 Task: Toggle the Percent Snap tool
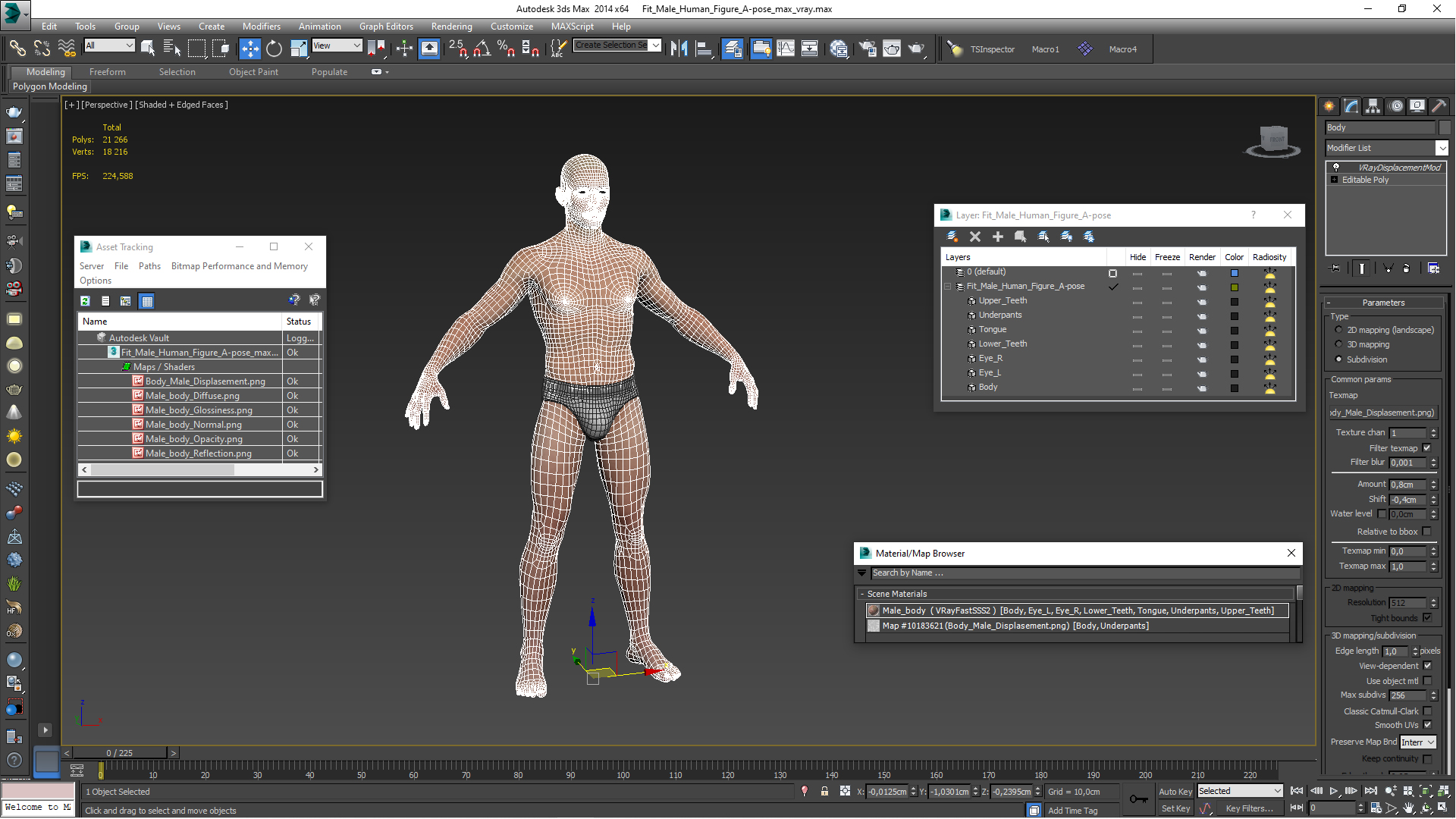[x=506, y=49]
